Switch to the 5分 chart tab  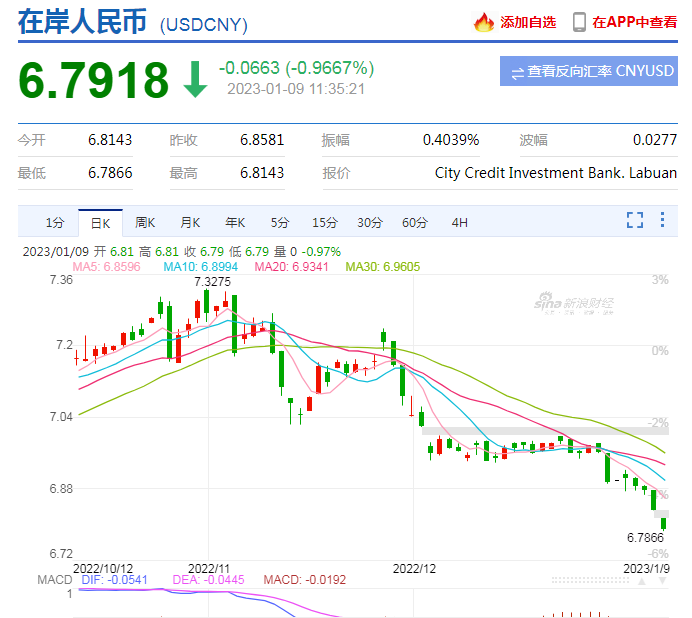[x=280, y=222]
